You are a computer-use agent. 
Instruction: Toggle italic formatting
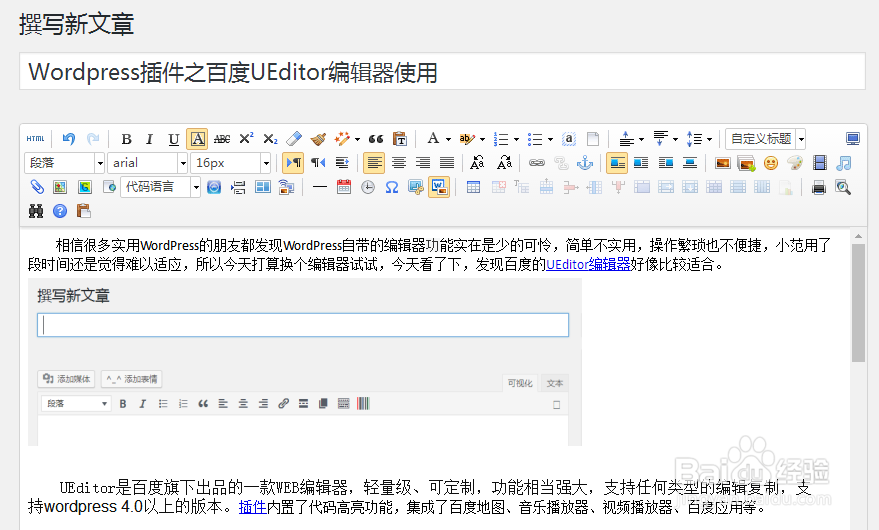(150, 139)
